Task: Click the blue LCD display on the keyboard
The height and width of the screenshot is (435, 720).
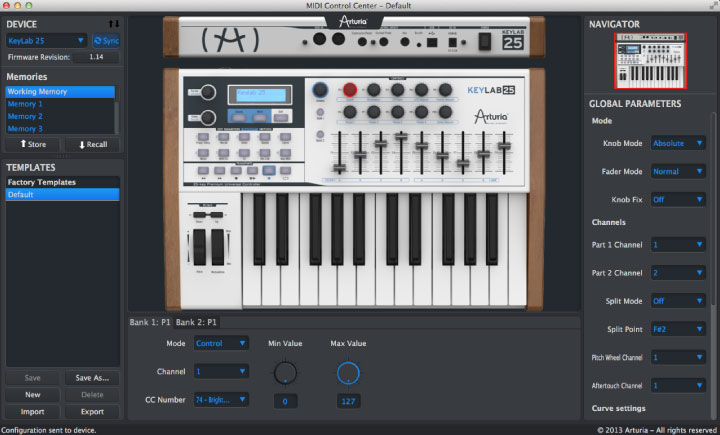Action: (260, 95)
